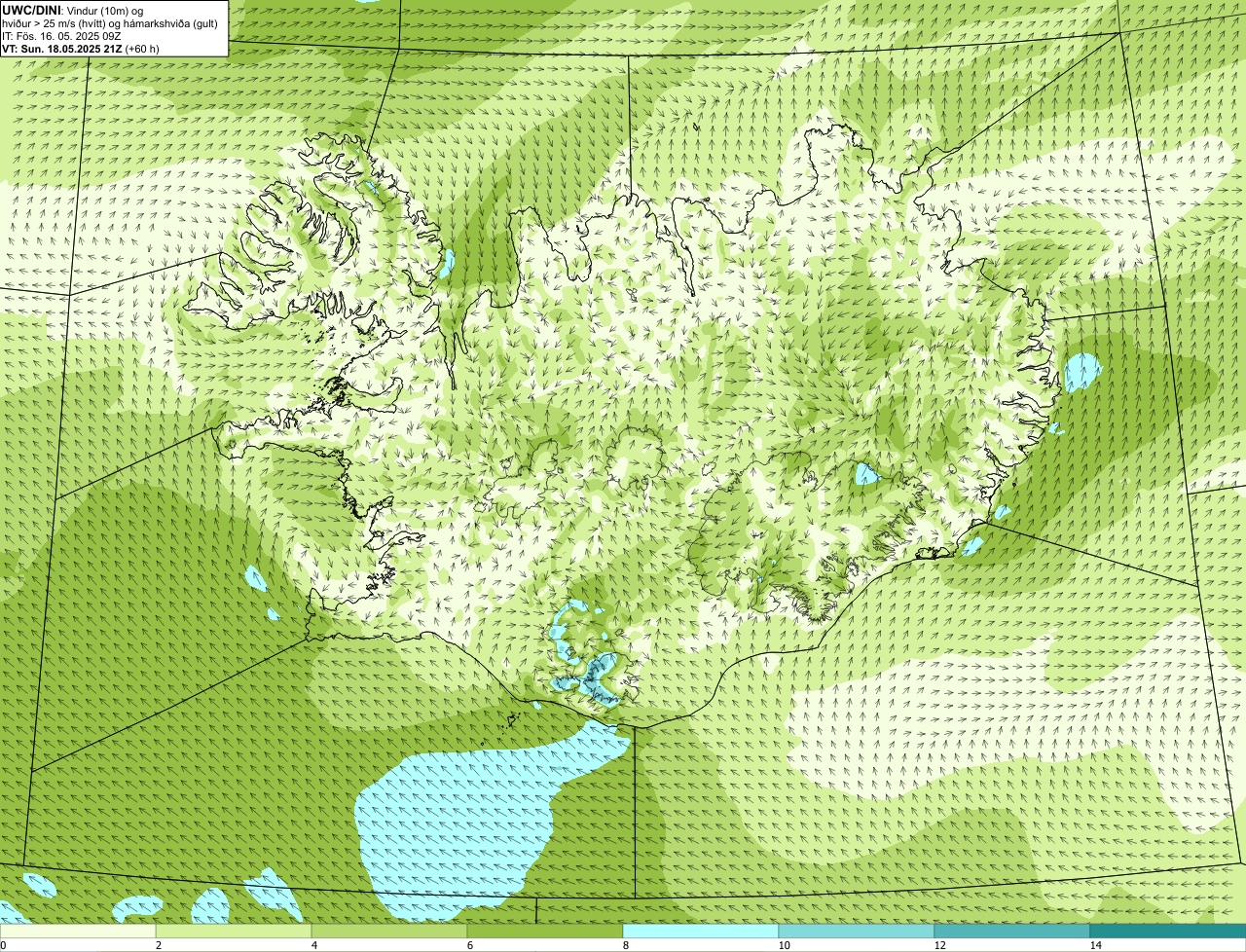
Task: Select the pale cyan 8–10 legend segment
Action: 701,931
